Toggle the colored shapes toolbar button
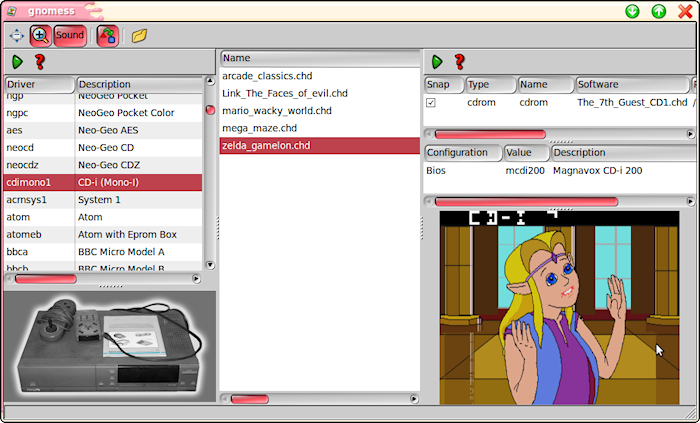 pos(107,36)
